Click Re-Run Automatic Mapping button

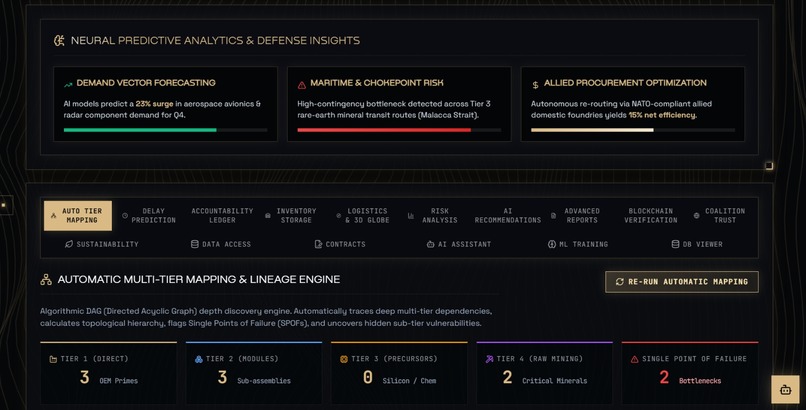tap(682, 282)
